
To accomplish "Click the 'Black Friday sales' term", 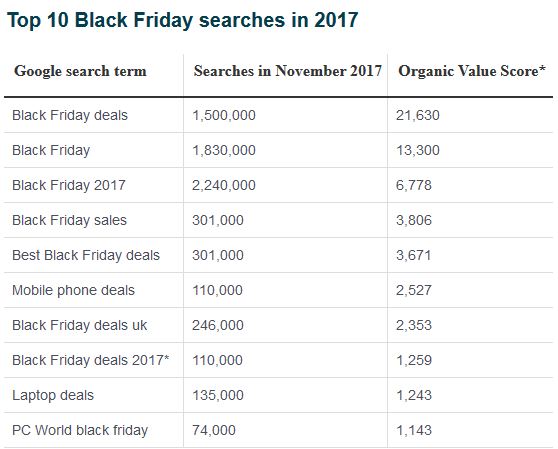I will (69, 220).
